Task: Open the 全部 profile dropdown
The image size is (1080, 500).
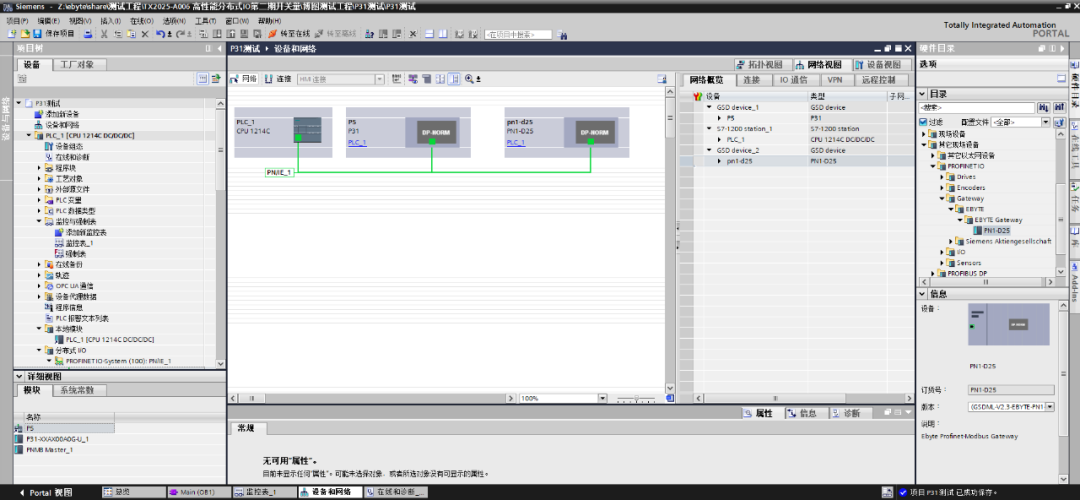Action: pyautogui.click(x=1046, y=122)
